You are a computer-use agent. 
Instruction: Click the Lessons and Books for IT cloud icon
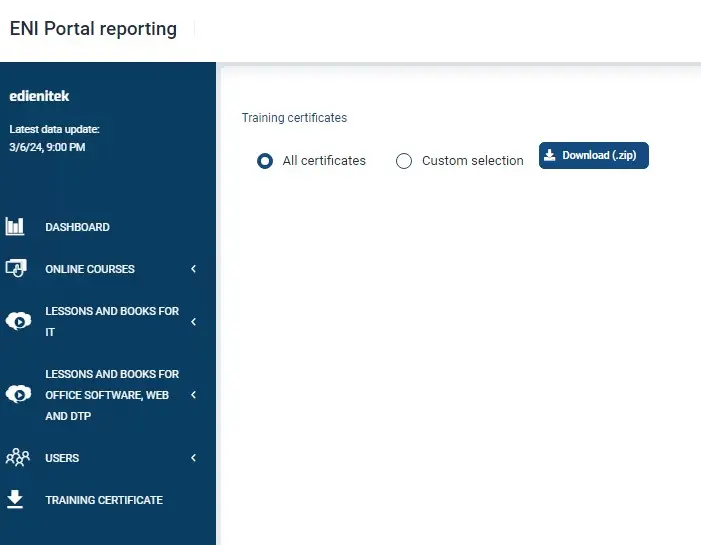tap(17, 321)
